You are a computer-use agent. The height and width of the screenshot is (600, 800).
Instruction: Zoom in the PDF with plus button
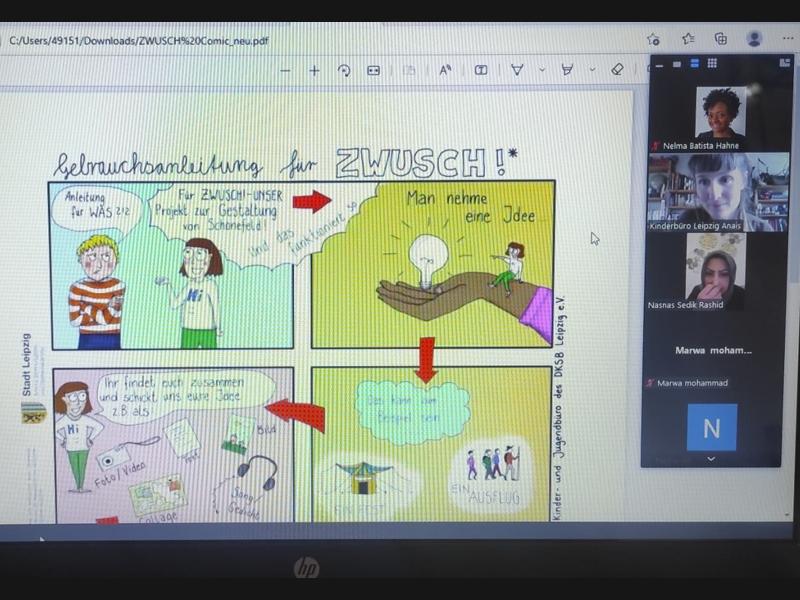click(314, 71)
